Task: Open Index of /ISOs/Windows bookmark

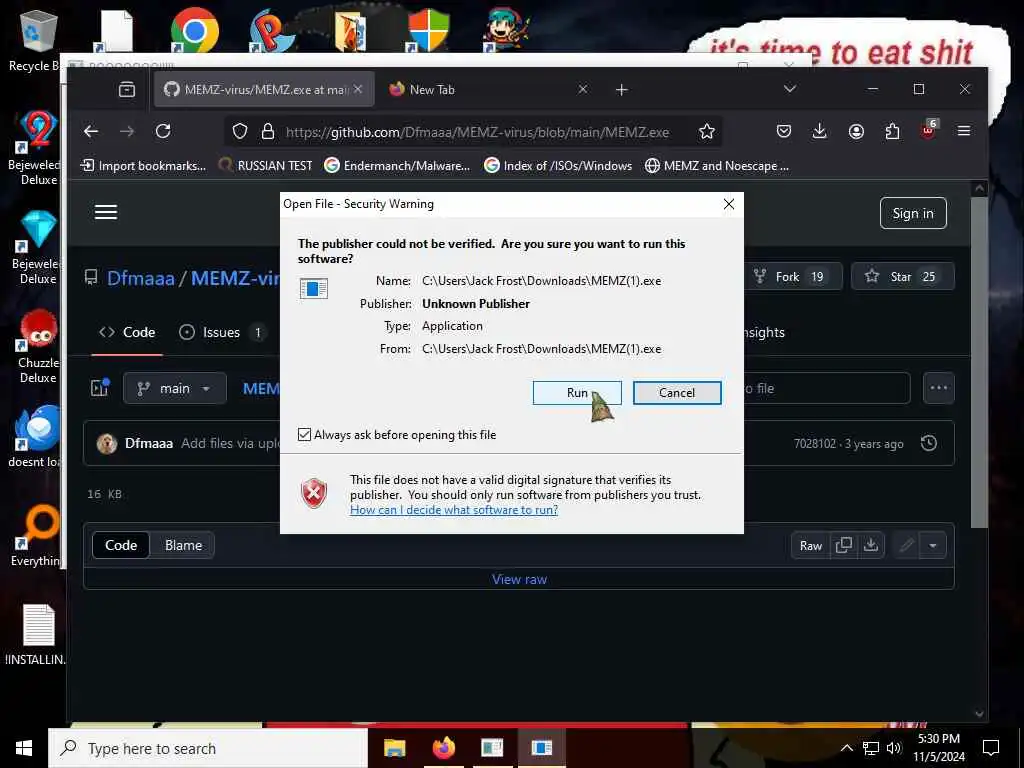Action: (x=558, y=166)
